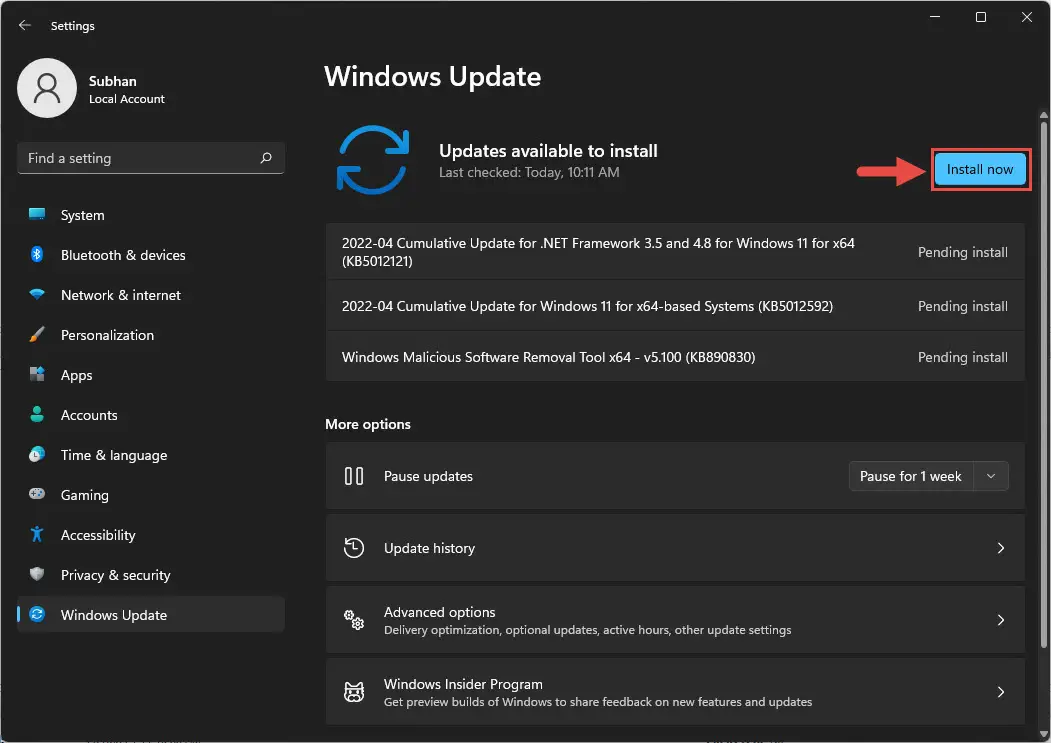Click the System monitor icon
Screen dimensions: 1051x743
(37, 215)
